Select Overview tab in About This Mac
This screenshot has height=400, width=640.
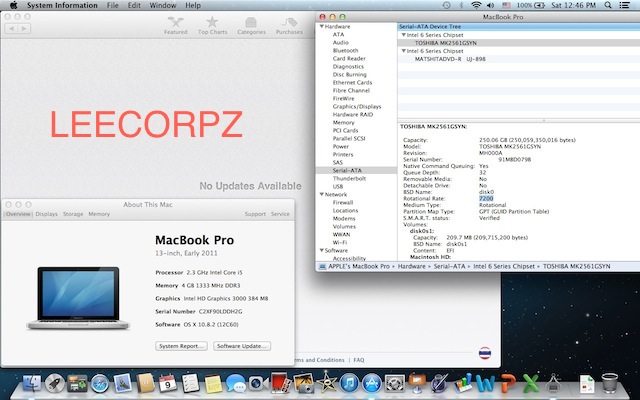[18, 214]
